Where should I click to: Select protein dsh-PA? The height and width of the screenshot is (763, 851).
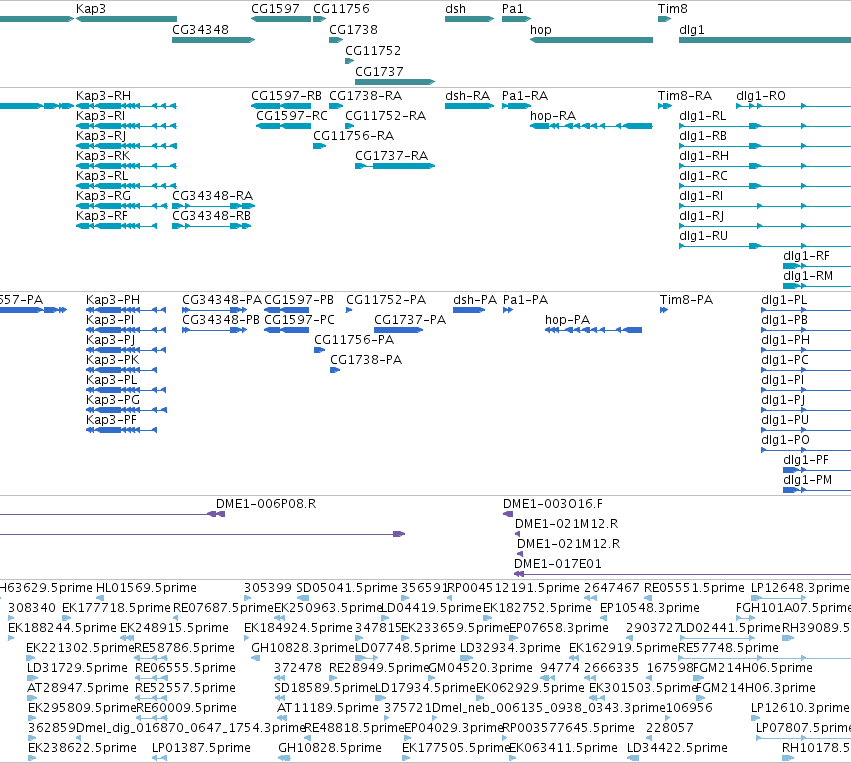pos(475,300)
